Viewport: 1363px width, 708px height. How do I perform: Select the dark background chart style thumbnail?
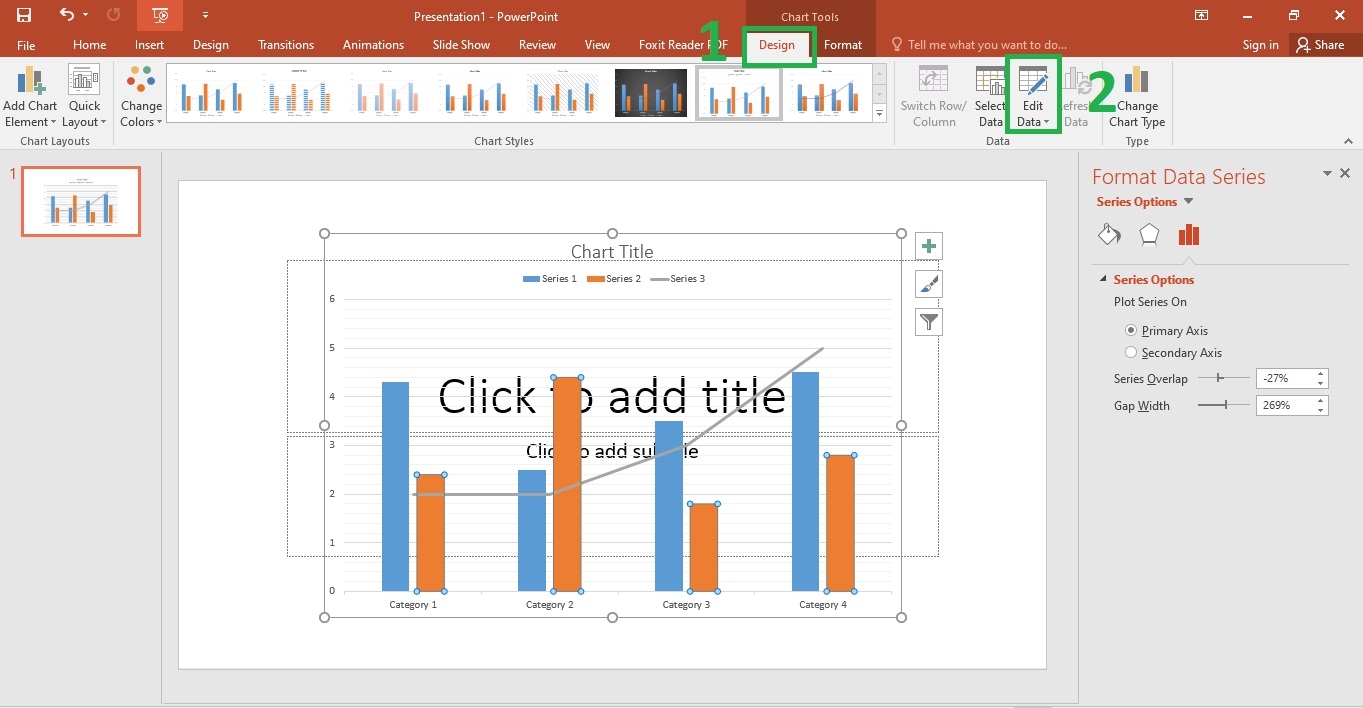pos(651,93)
